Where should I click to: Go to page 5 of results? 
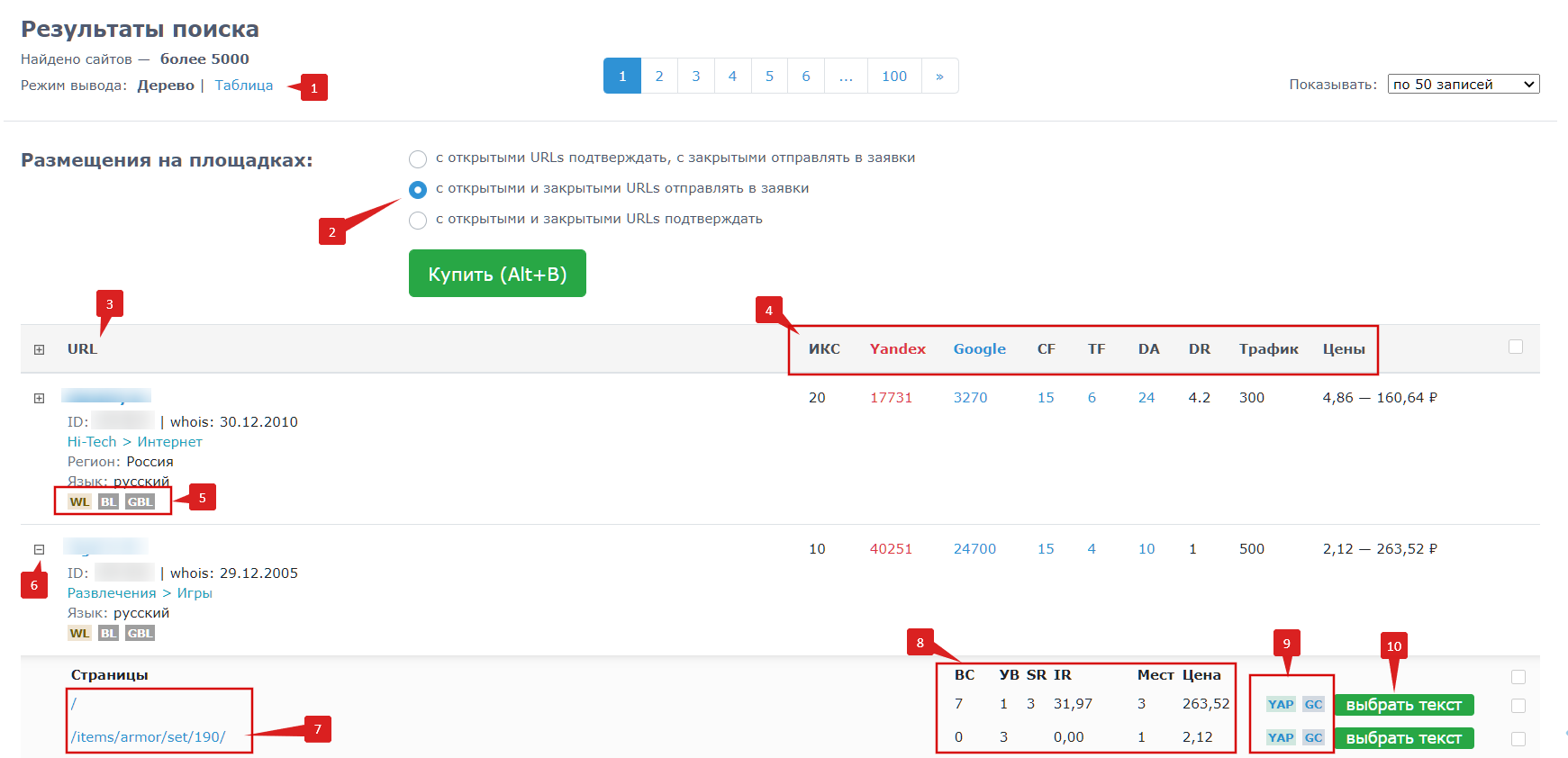769,76
